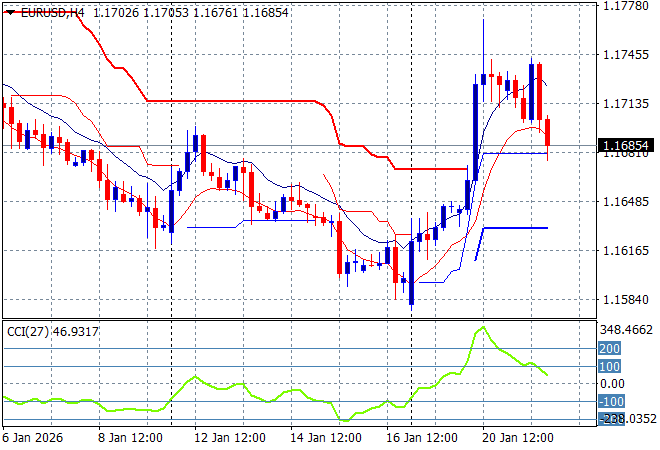Click the price scale value 1.16165

[625, 250]
